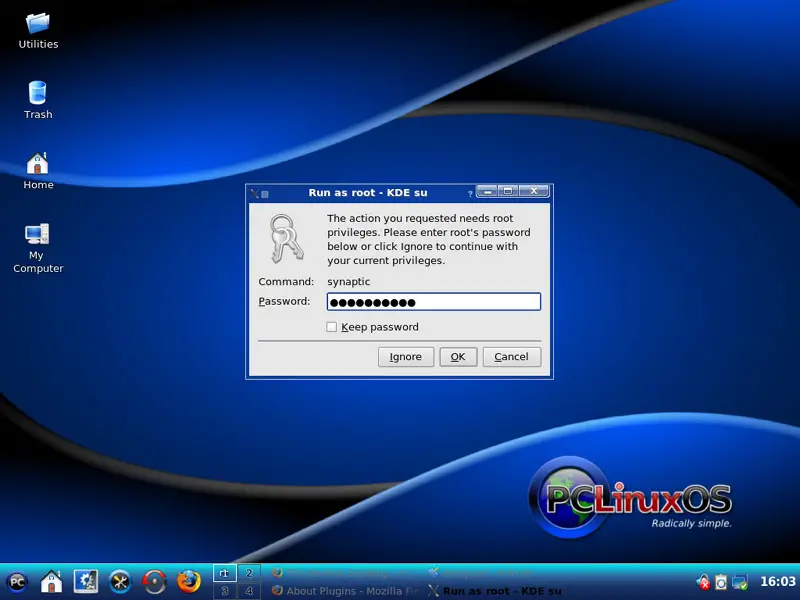
Task: Switch to About Plugins - Mozilla Firefox taskbar entry
Action: pos(345,591)
